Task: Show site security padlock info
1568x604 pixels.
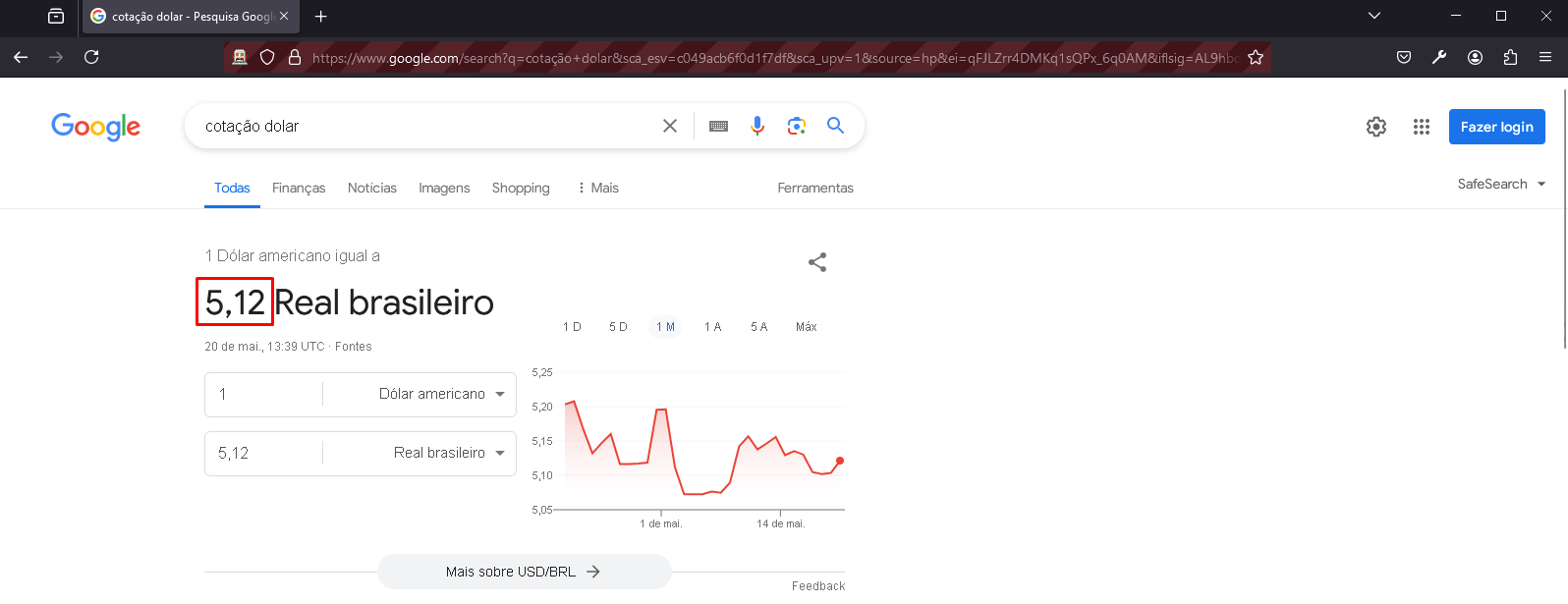Action: [x=295, y=58]
